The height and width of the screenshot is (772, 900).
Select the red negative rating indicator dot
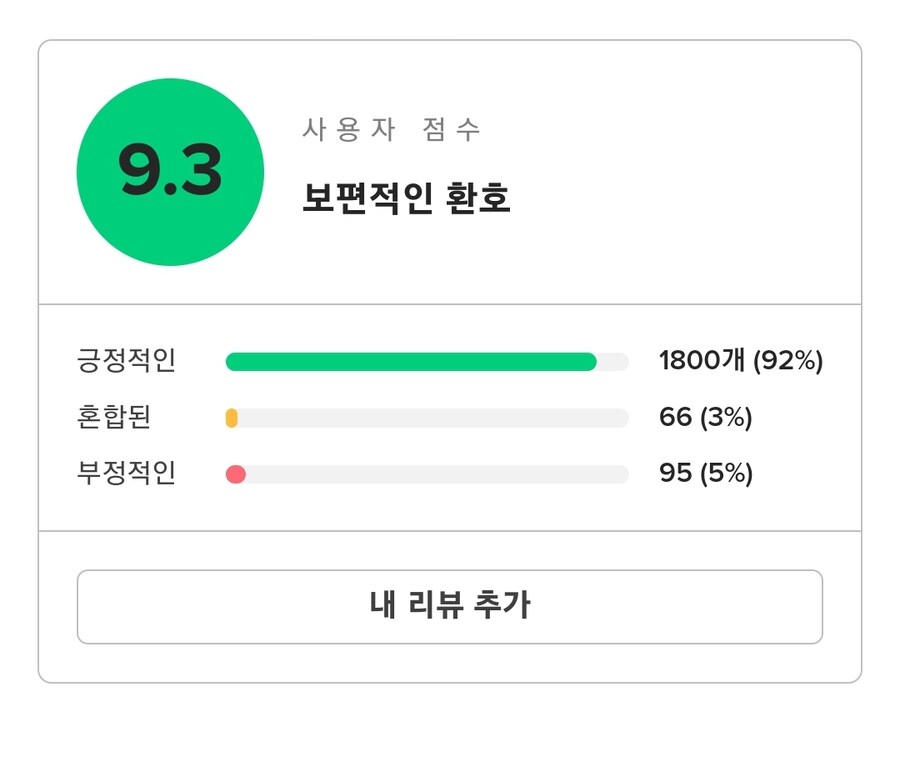click(x=236, y=473)
